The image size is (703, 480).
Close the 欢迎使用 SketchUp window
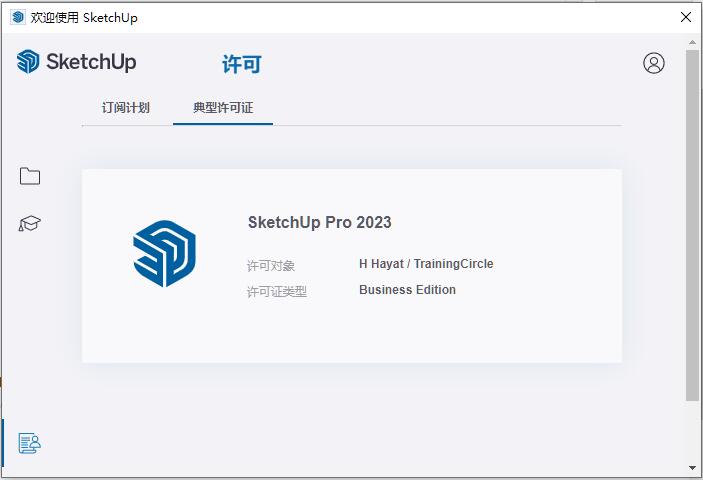point(686,17)
